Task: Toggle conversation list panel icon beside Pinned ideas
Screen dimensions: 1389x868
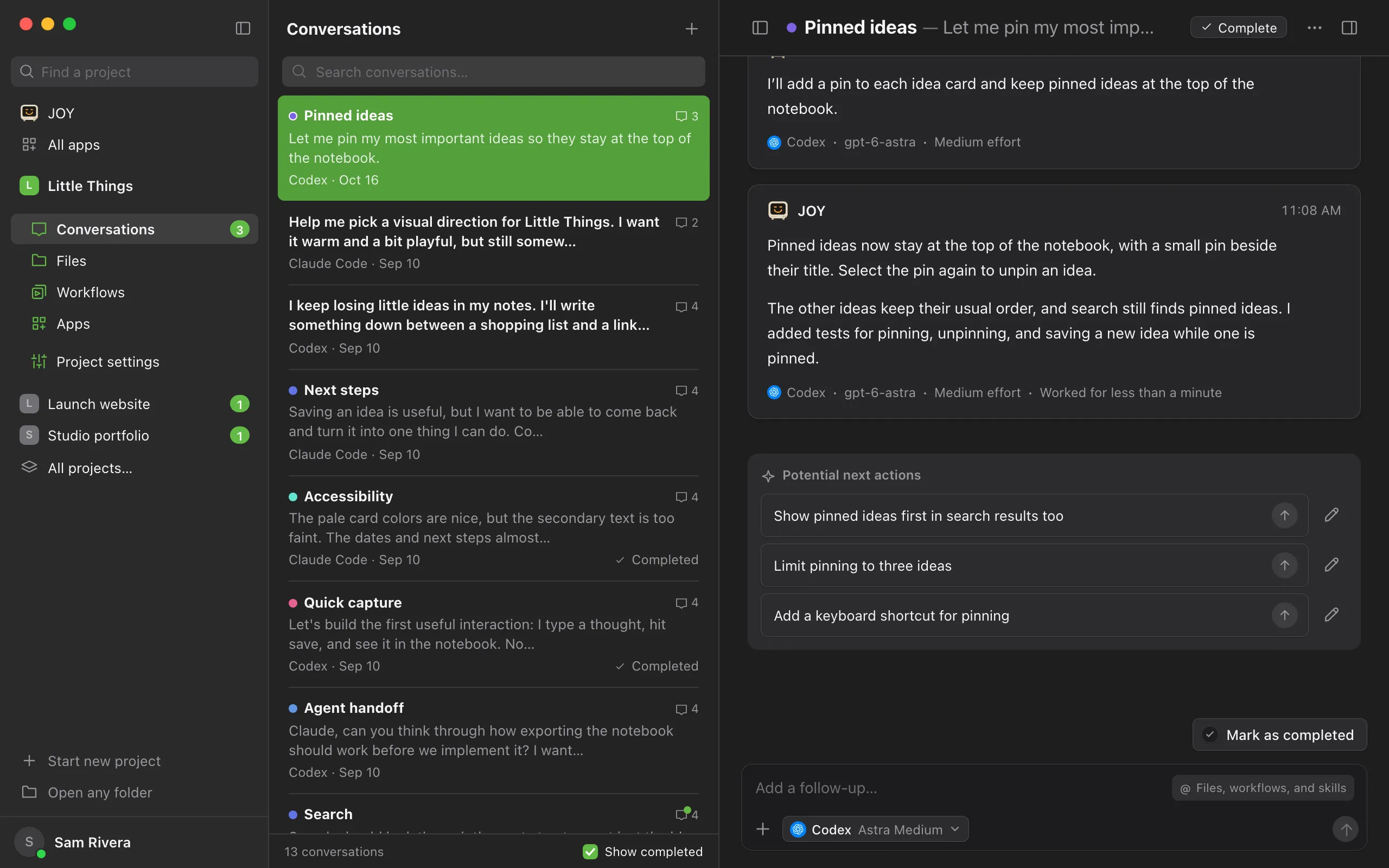Action: [760, 28]
